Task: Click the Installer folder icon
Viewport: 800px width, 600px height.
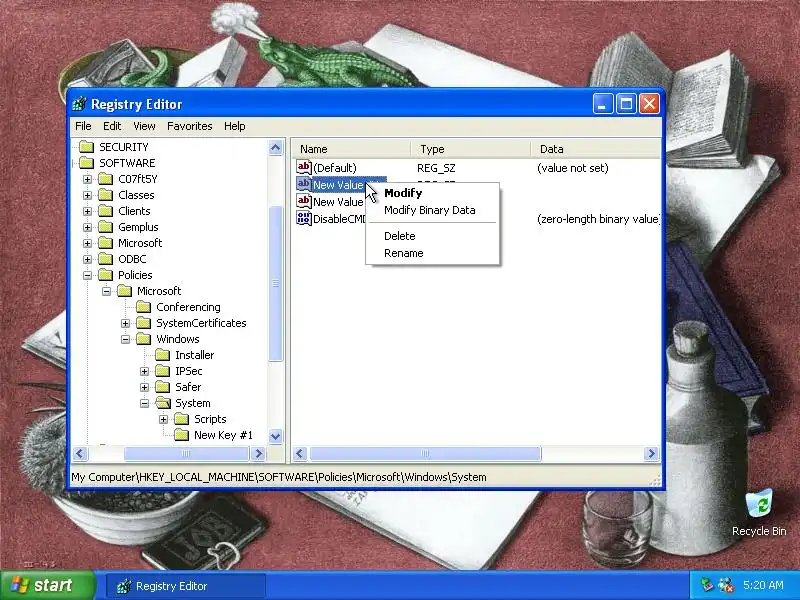Action: [x=163, y=355]
